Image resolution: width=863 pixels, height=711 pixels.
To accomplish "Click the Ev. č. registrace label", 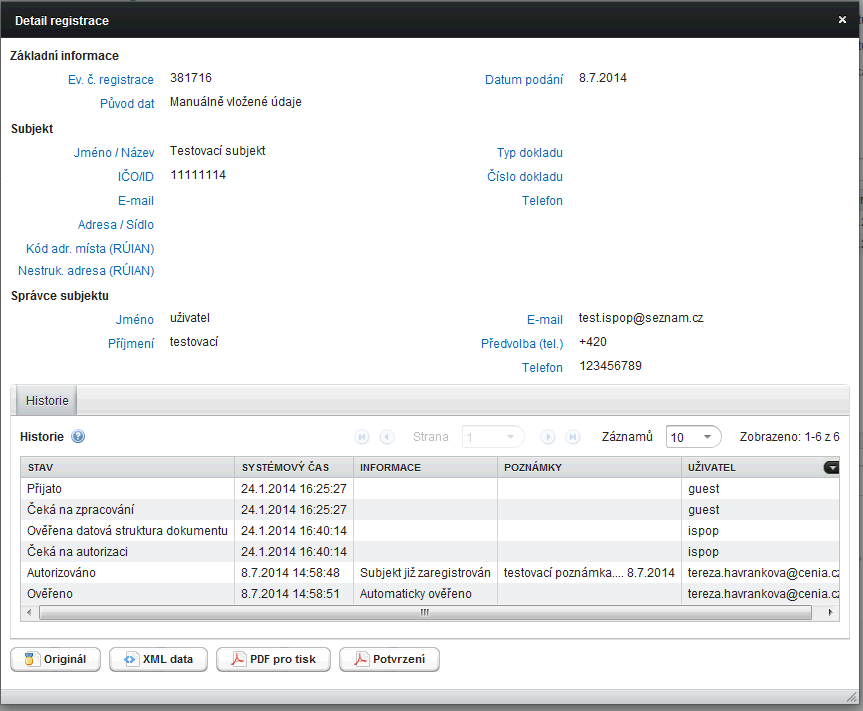I will click(111, 80).
